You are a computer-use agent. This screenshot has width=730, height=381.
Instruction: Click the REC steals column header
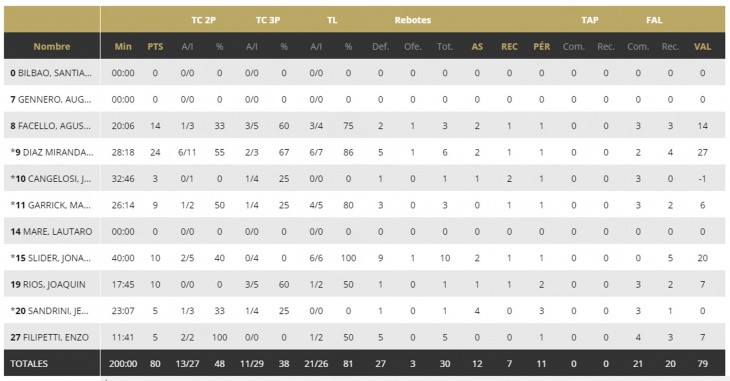click(509, 47)
